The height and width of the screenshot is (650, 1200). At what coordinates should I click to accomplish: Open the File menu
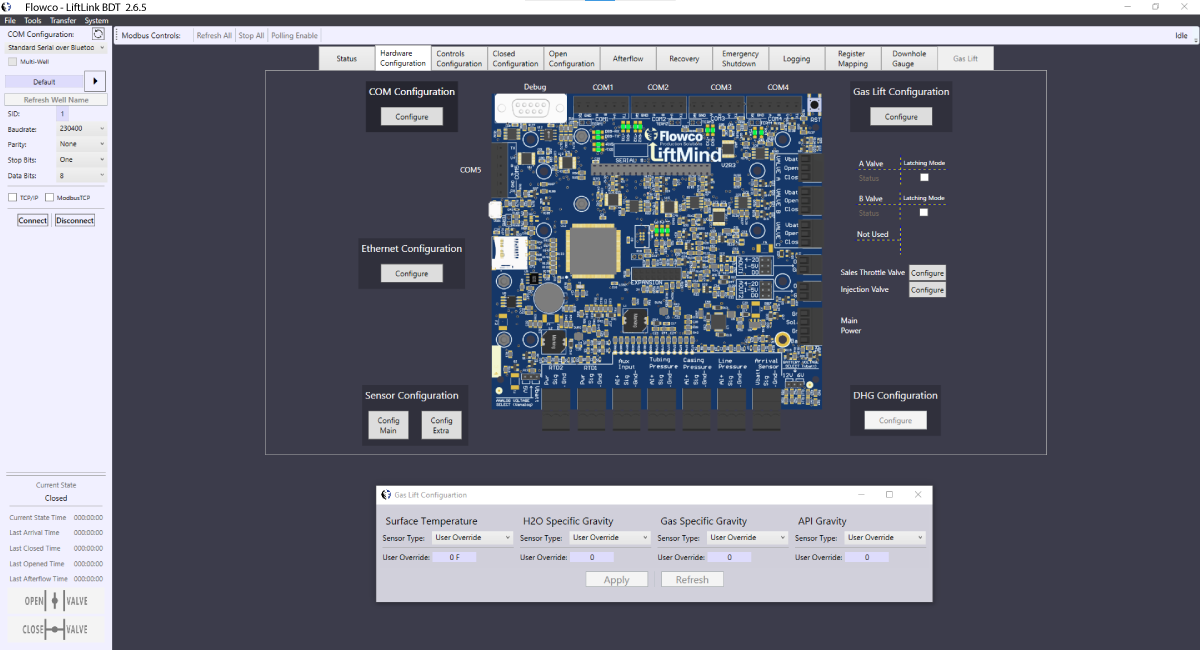[x=10, y=20]
